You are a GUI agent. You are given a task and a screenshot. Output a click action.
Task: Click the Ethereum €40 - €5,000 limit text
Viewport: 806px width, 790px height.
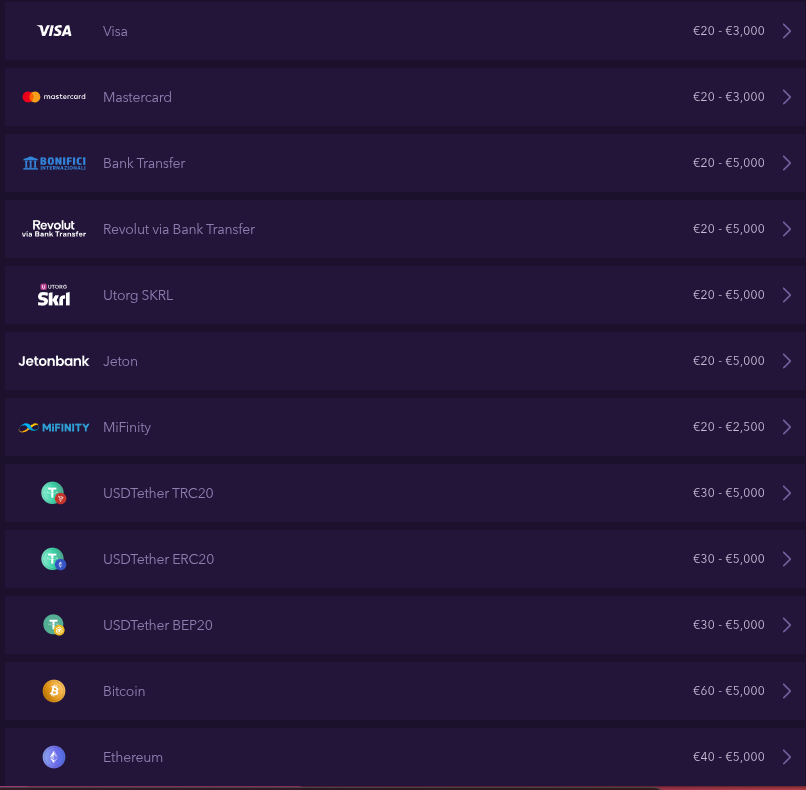pyautogui.click(x=728, y=757)
